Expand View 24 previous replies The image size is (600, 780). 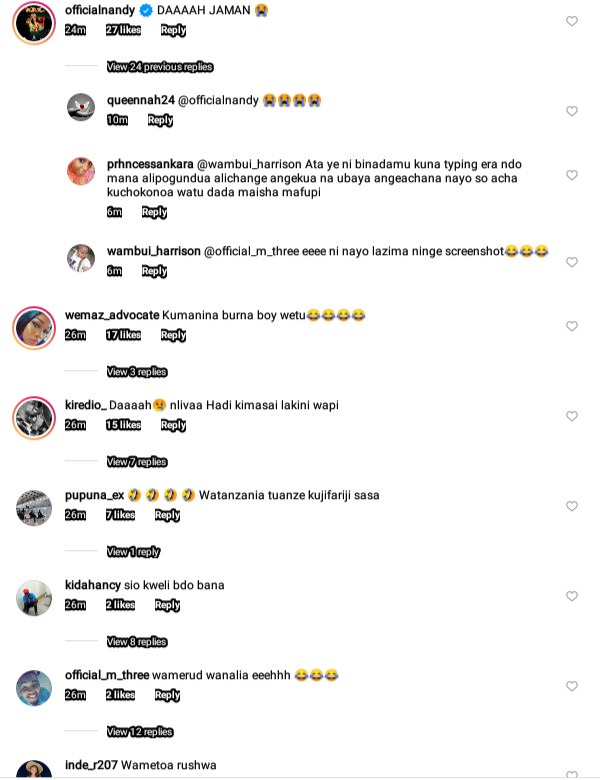point(160,67)
